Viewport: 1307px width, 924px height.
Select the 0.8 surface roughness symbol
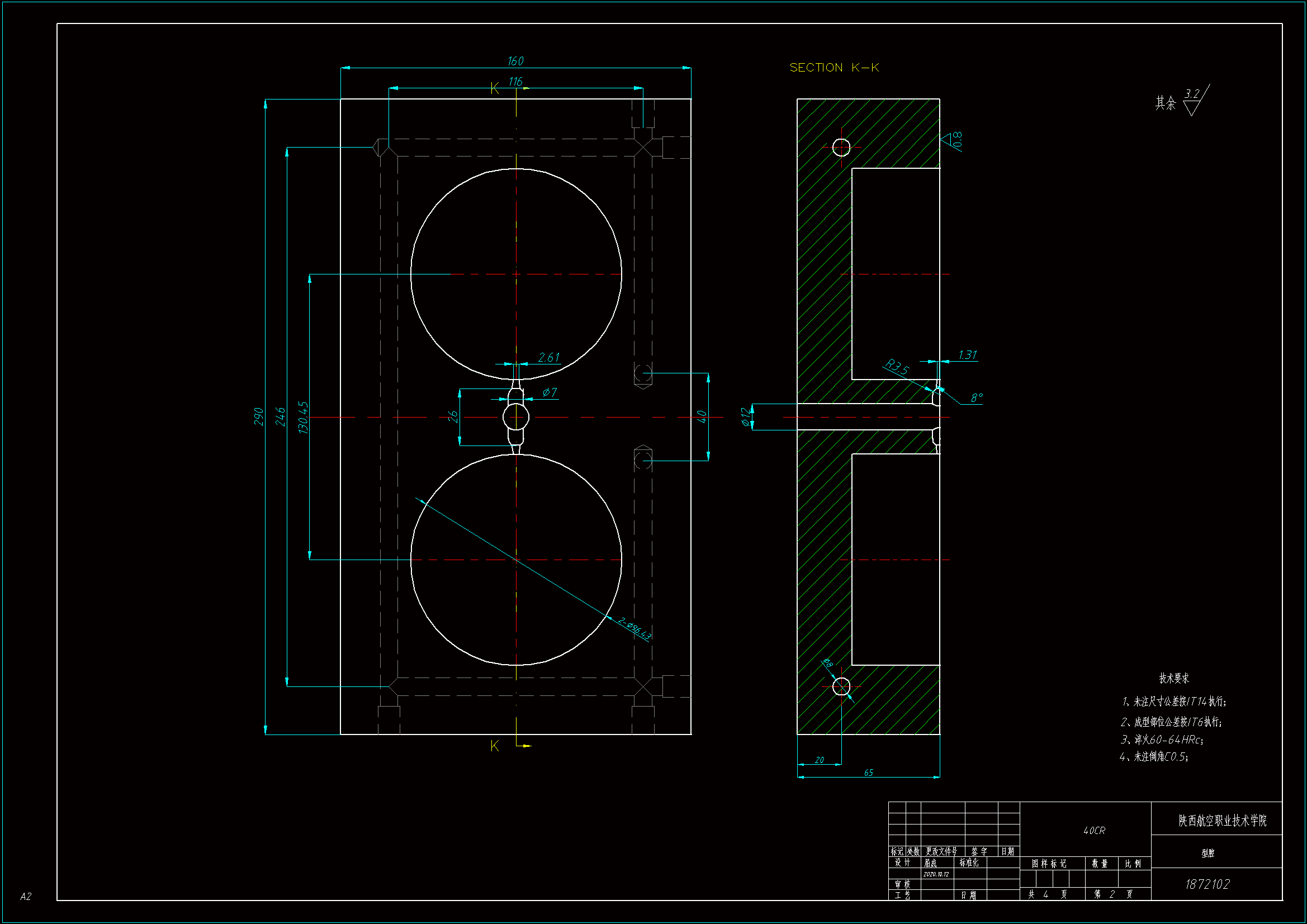coord(957,140)
